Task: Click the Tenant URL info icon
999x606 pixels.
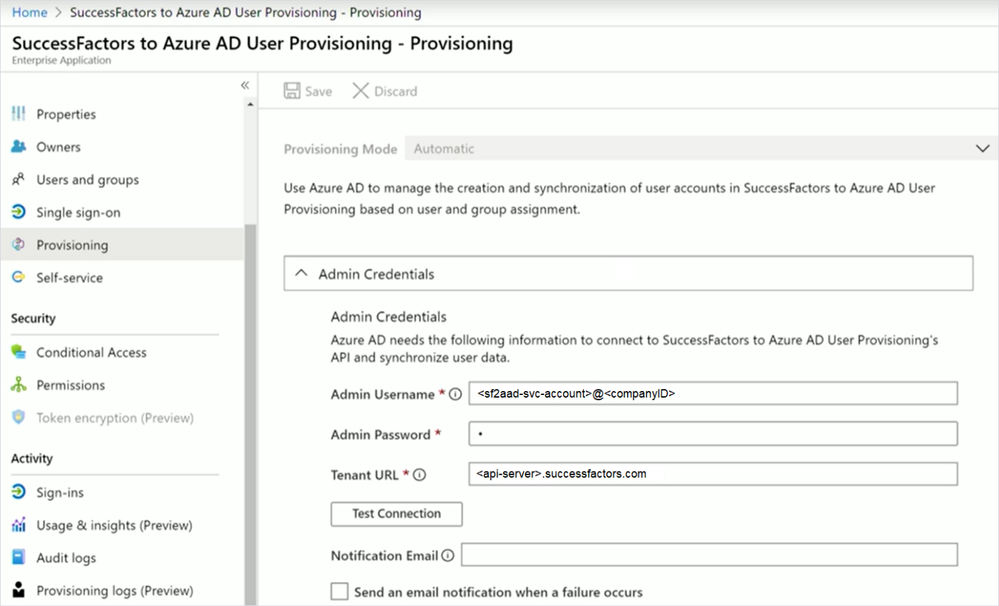Action: tap(419, 475)
